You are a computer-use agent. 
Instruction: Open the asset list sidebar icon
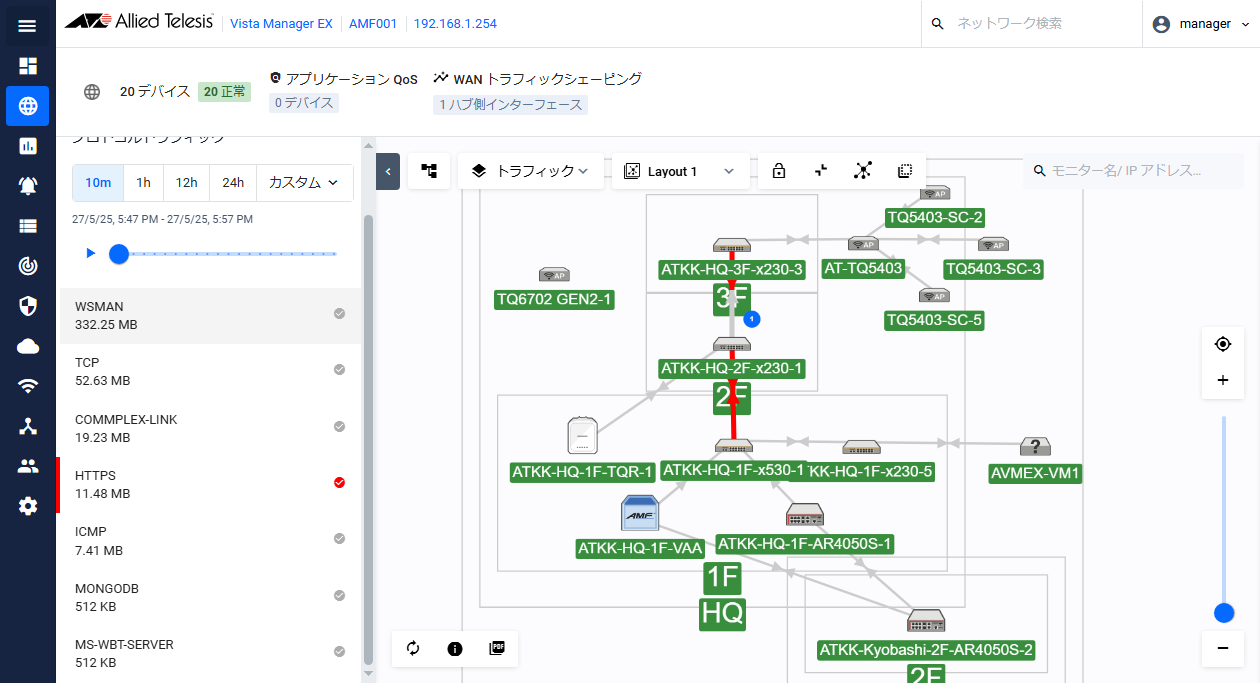[27, 226]
